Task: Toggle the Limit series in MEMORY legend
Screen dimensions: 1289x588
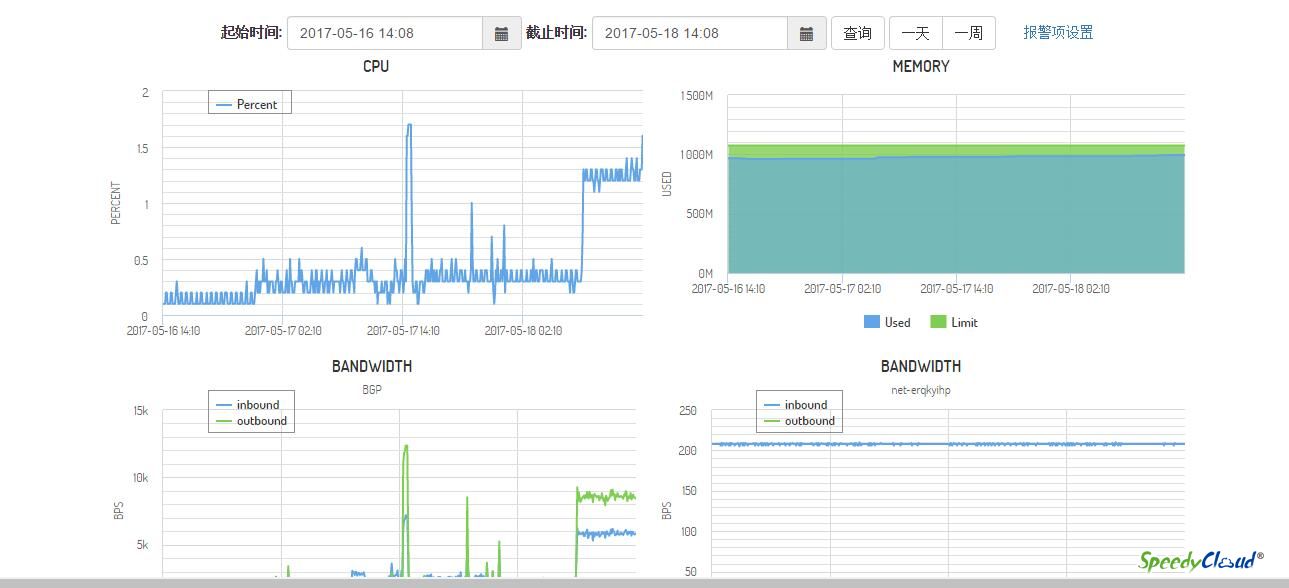Action: point(954,322)
